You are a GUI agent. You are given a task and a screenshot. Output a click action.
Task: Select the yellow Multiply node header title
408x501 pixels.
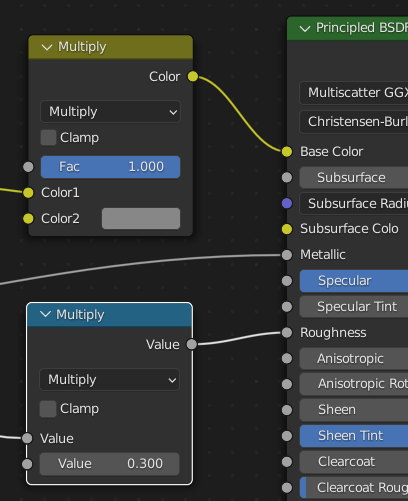(82, 47)
